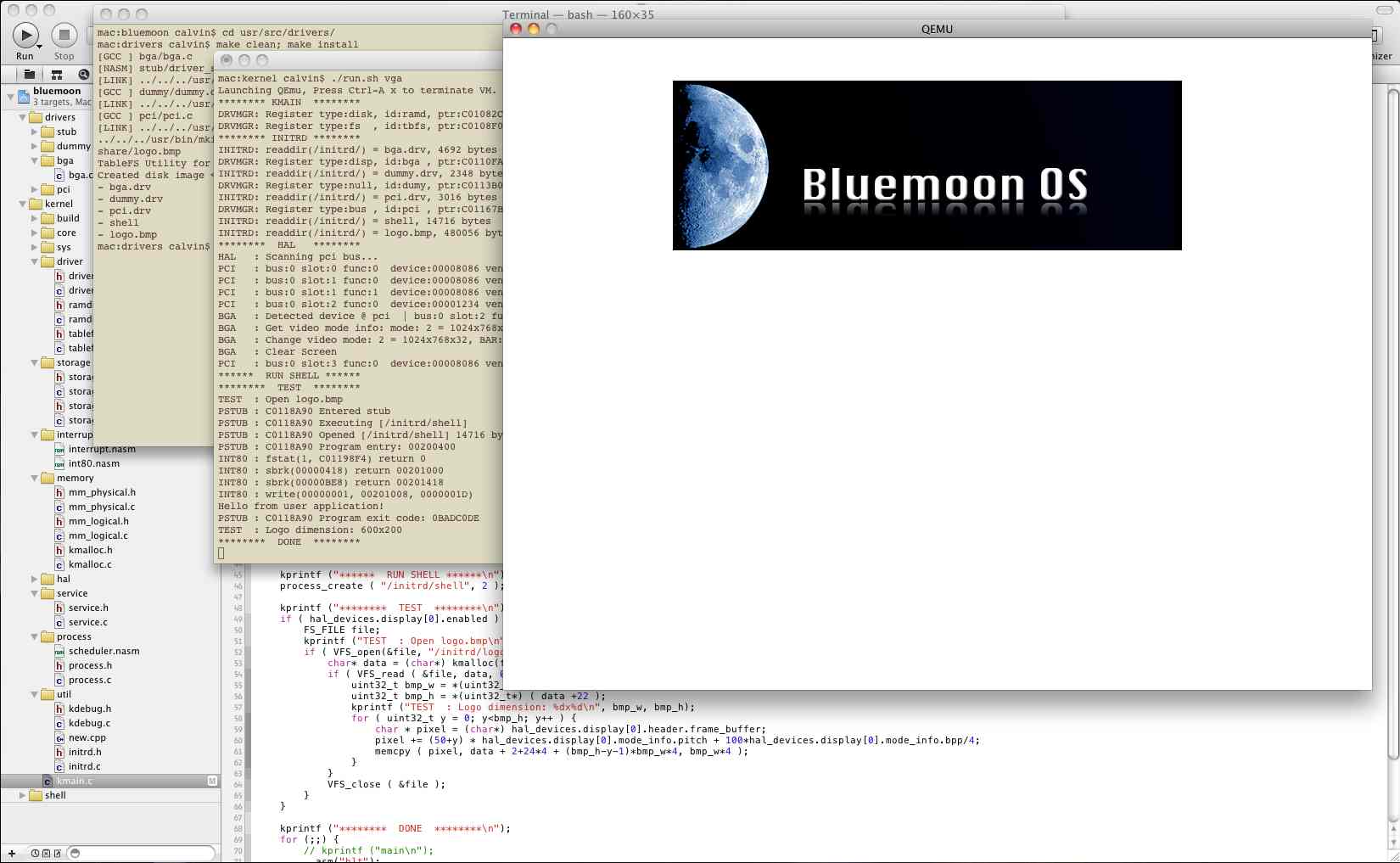Expand the shell folder at bottom
1400x863 pixels.
click(x=23, y=795)
